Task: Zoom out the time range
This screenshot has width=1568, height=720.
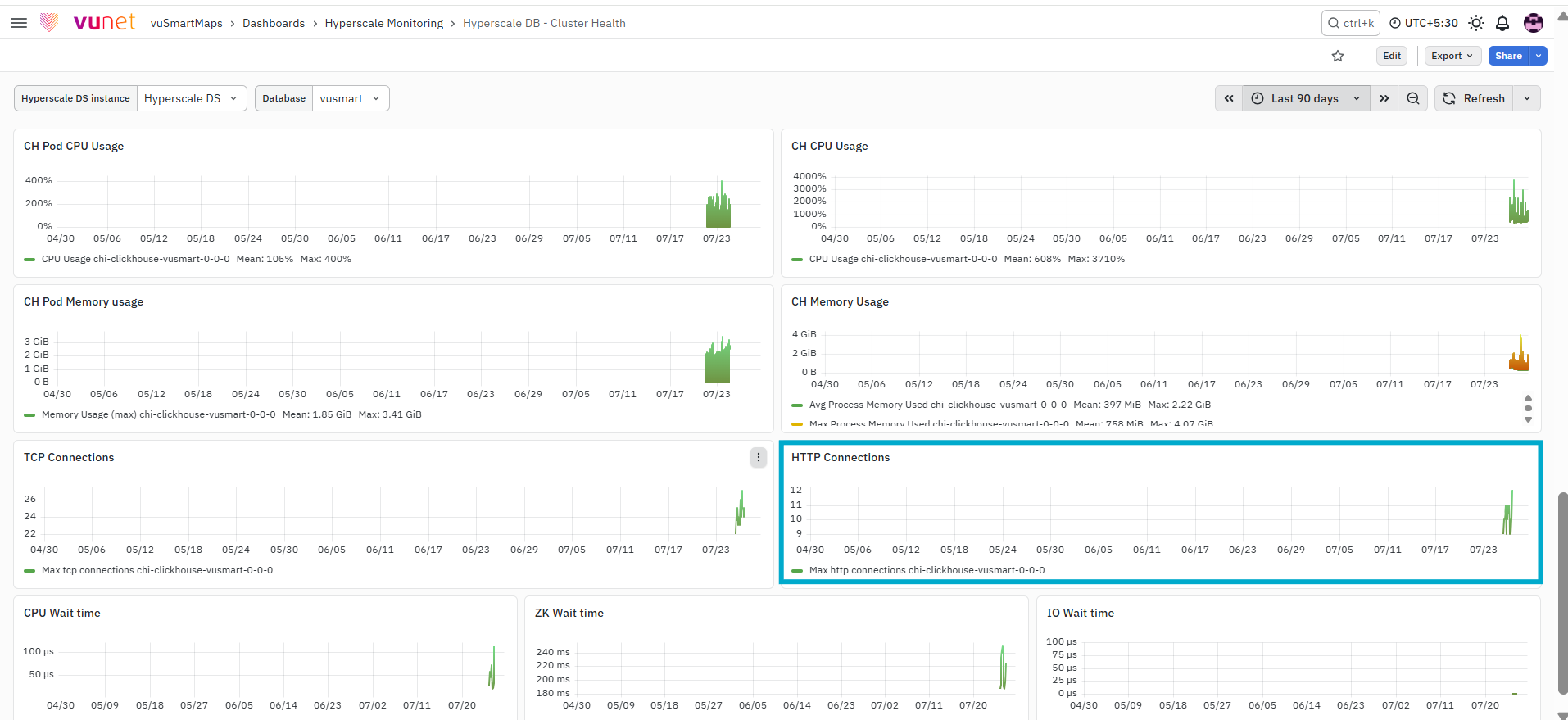Action: point(1413,98)
